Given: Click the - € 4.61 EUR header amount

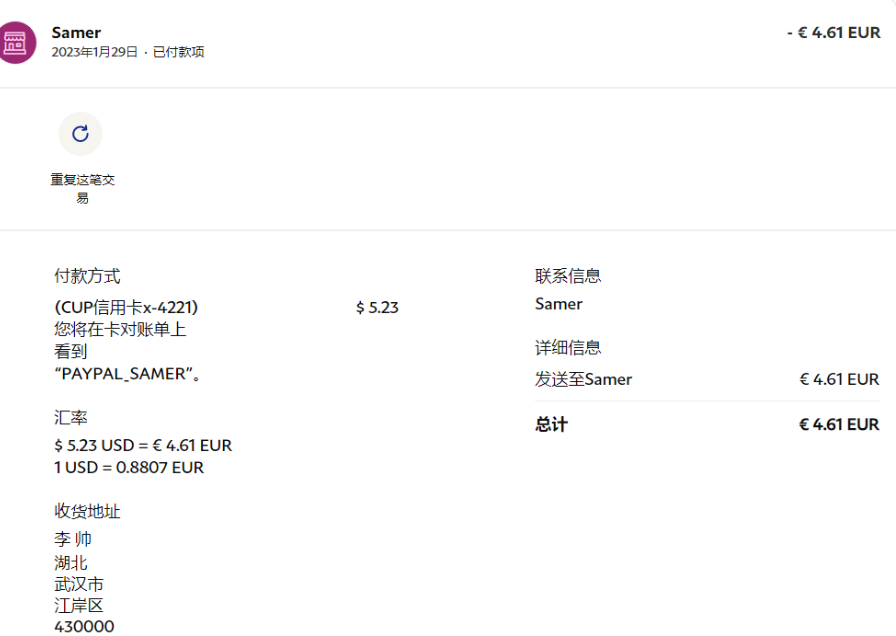Looking at the screenshot, I should (833, 33).
